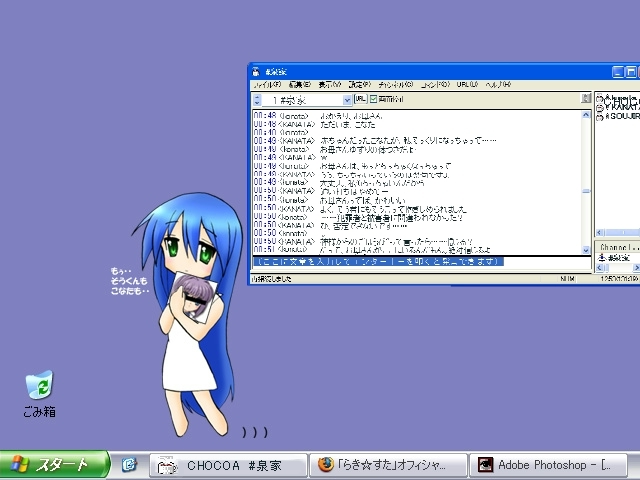Image resolution: width=640 pixels, height=480 pixels.
Task: Click the gray icon at toolbar right end
Action: pos(586,98)
